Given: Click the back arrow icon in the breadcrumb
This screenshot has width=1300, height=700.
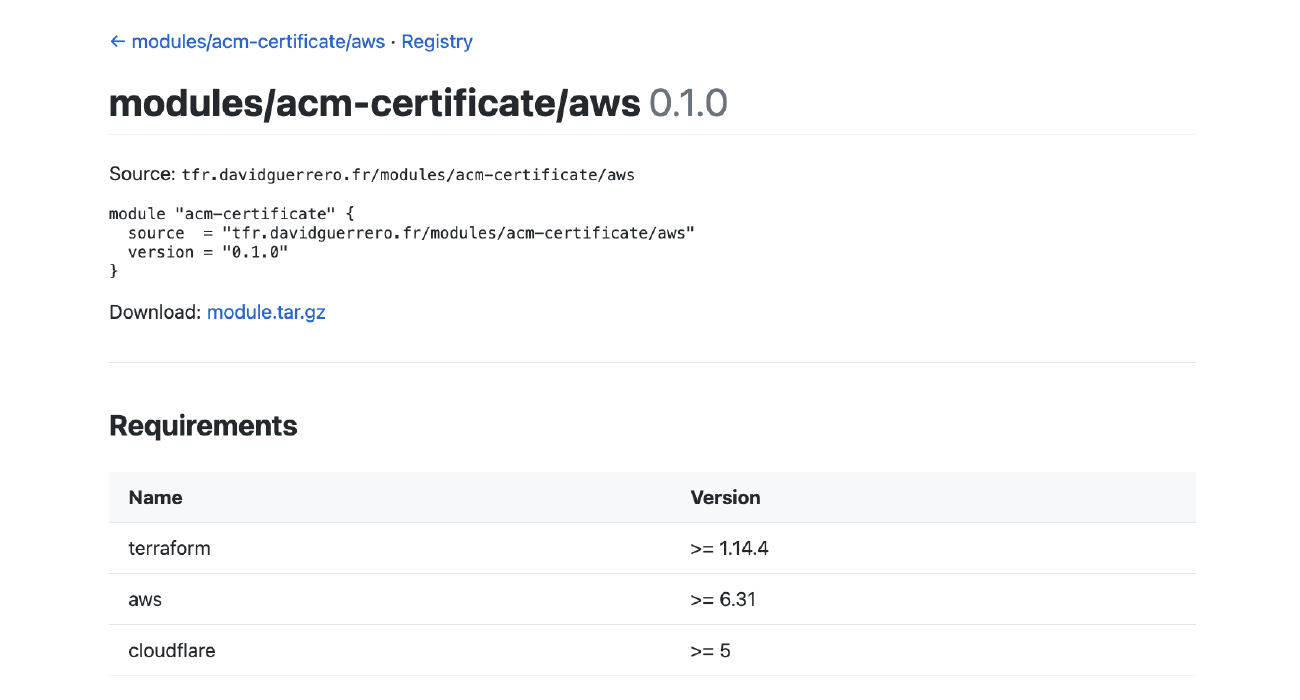Looking at the screenshot, I should tap(117, 41).
